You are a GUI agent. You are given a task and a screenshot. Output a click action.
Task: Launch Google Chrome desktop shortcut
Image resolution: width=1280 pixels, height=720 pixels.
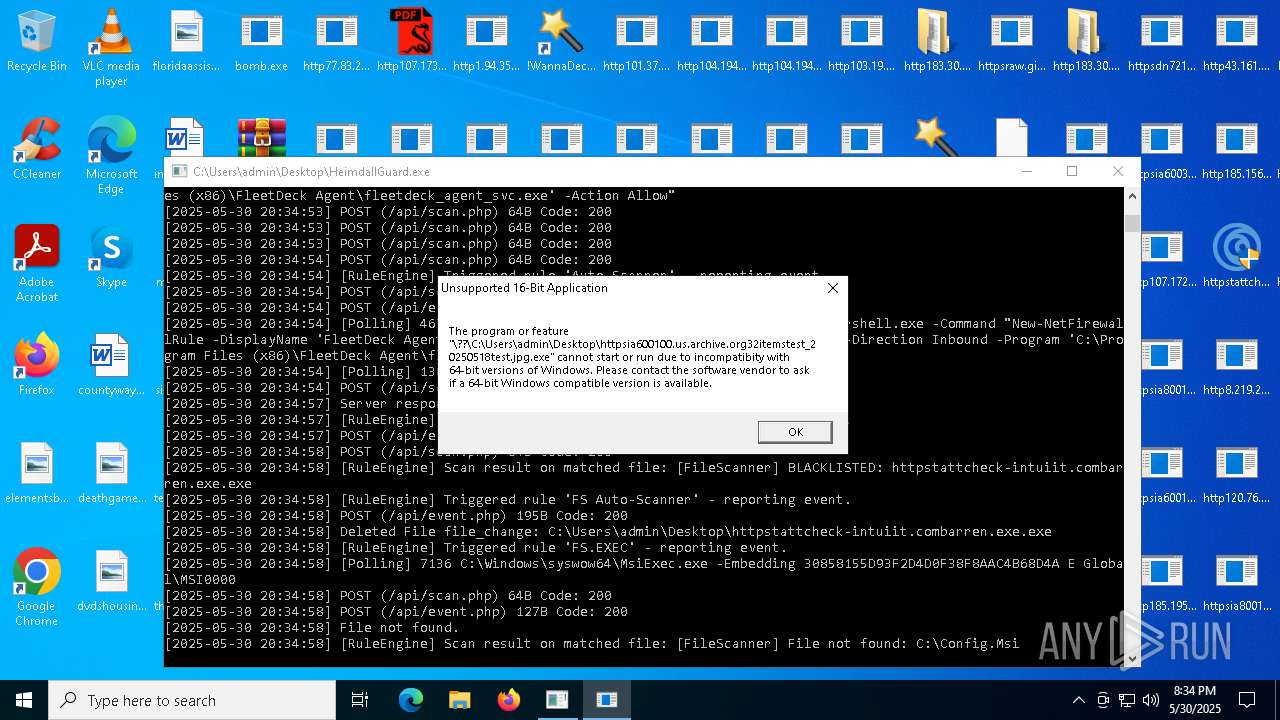pyautogui.click(x=37, y=588)
